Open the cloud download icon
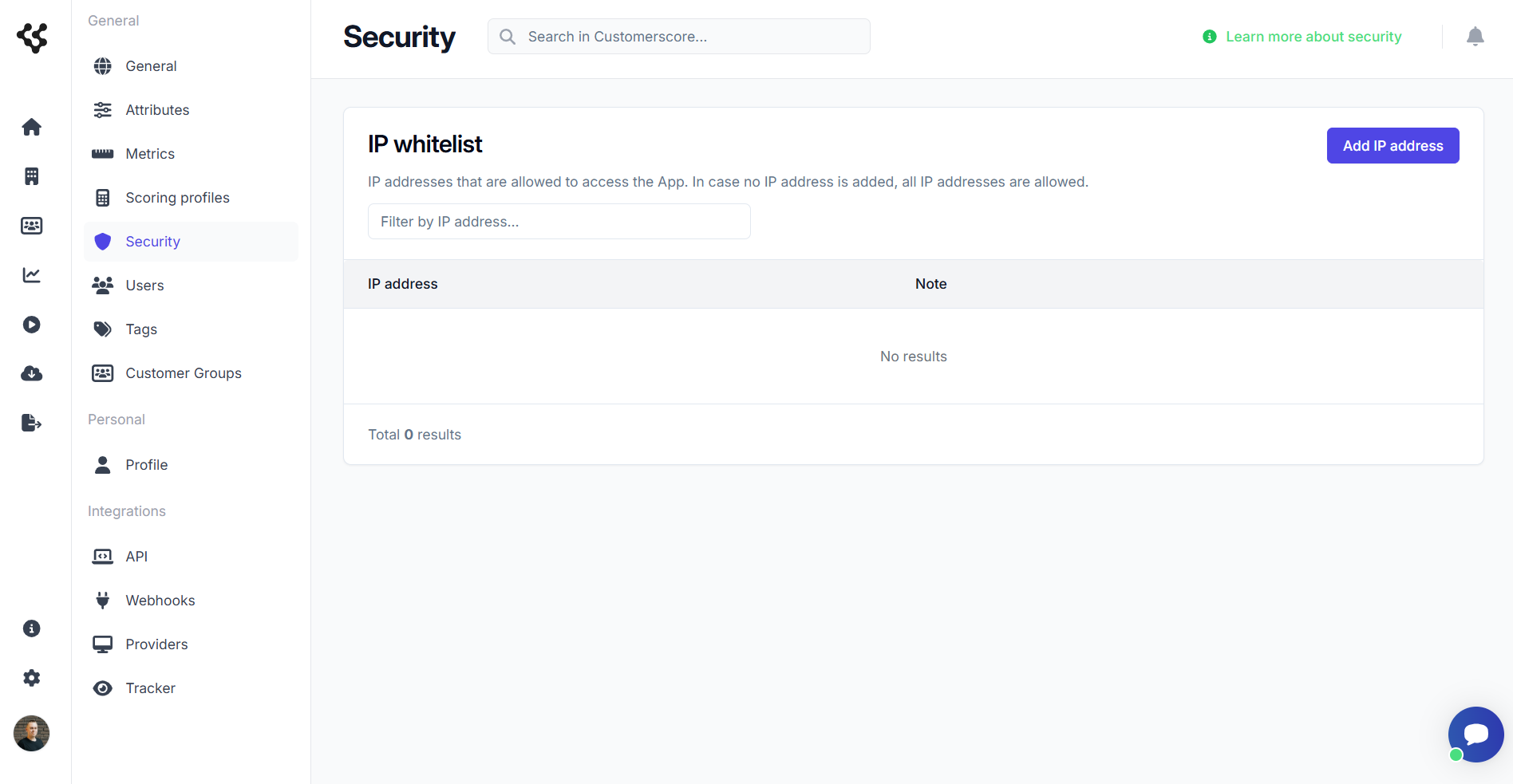The height and width of the screenshot is (784, 1513). click(31, 373)
